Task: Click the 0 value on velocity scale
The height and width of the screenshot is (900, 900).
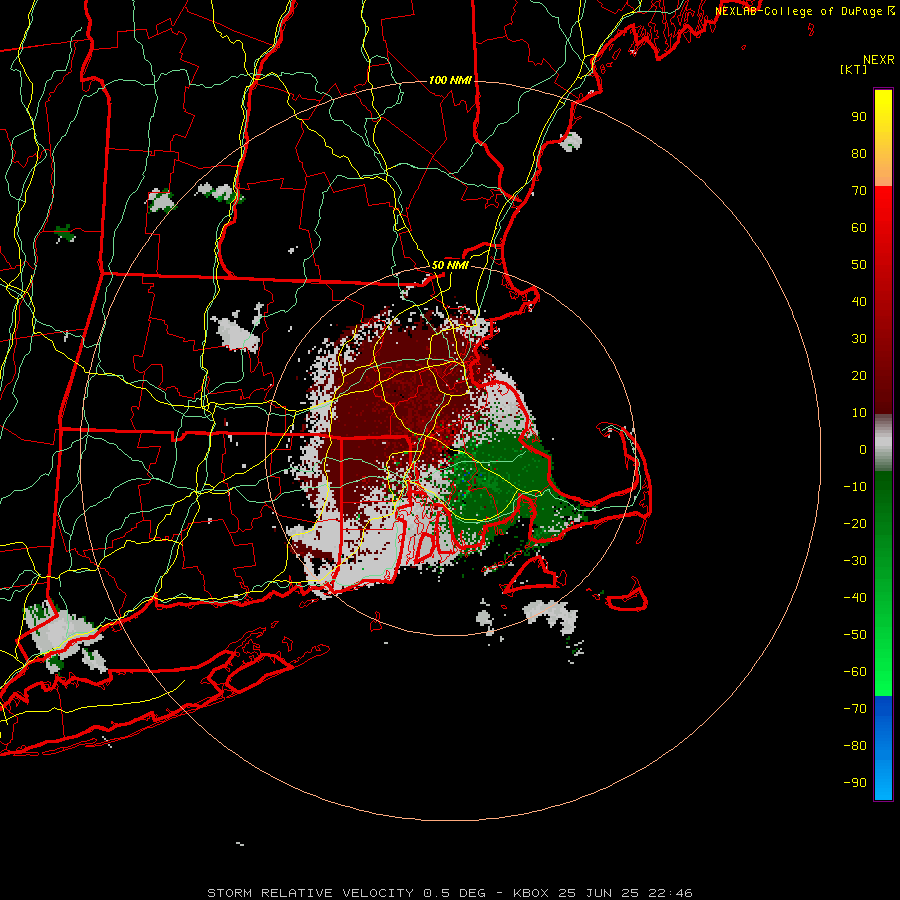Action: coord(863,450)
